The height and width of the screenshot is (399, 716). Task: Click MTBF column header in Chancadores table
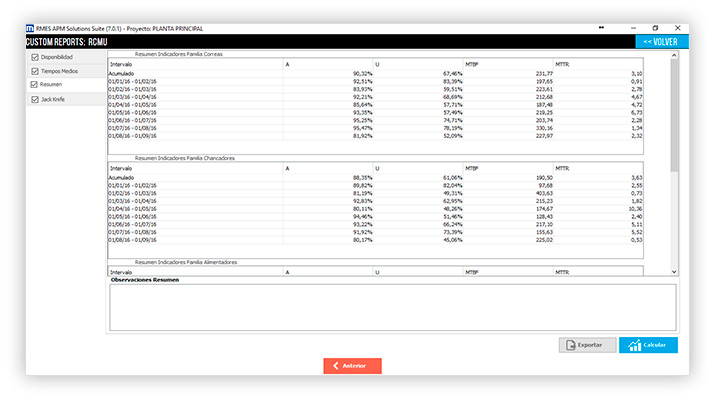(471, 168)
